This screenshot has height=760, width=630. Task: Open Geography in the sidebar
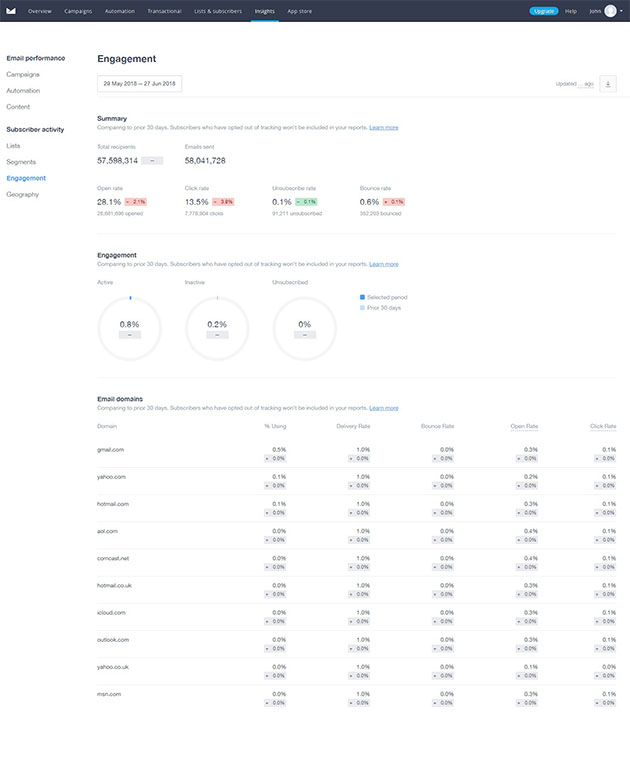[22, 194]
